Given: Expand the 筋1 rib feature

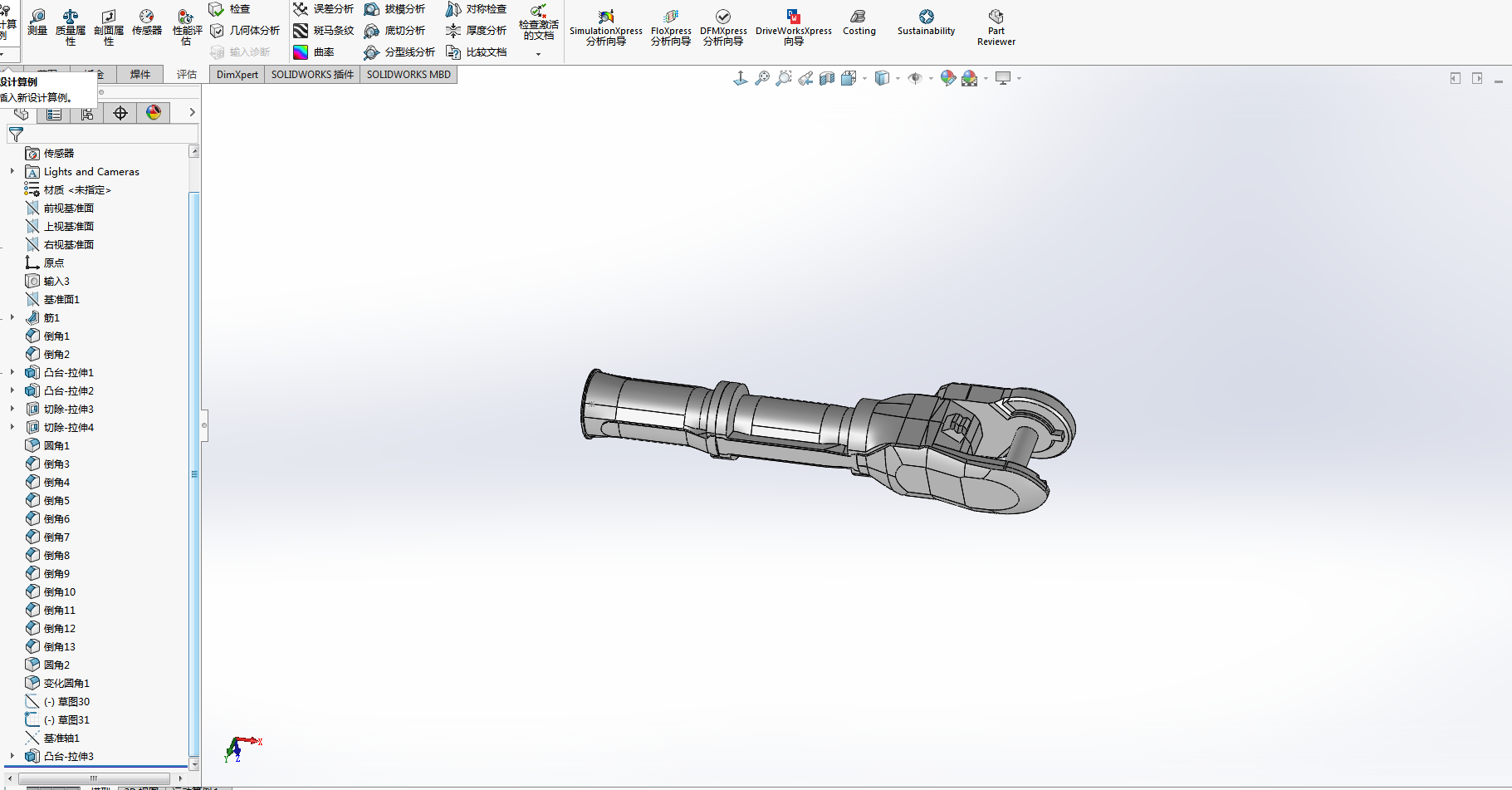Looking at the screenshot, I should click(12, 317).
